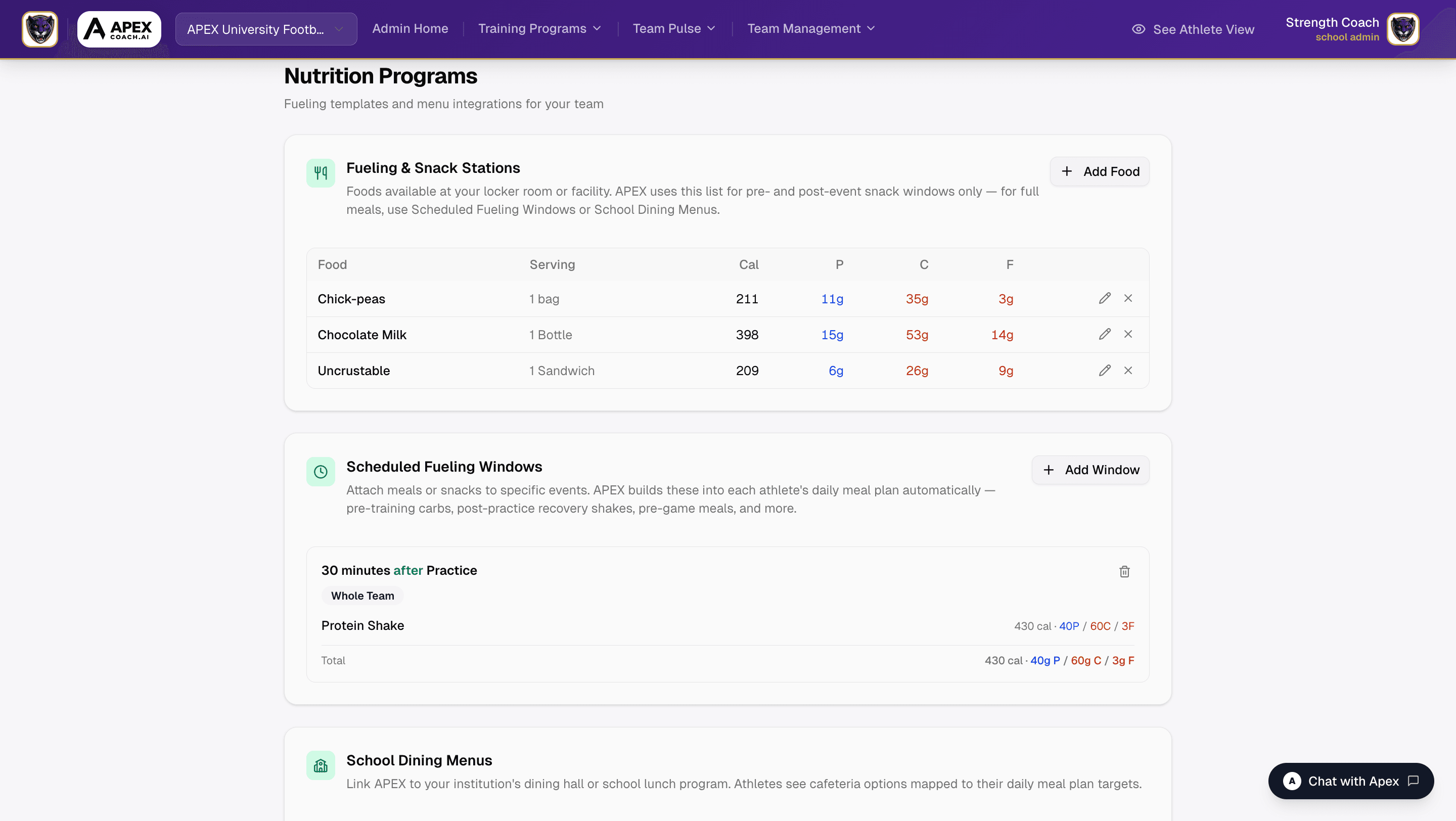
Task: Edit the Uncrustable row with pencil icon
Action: 1105,371
